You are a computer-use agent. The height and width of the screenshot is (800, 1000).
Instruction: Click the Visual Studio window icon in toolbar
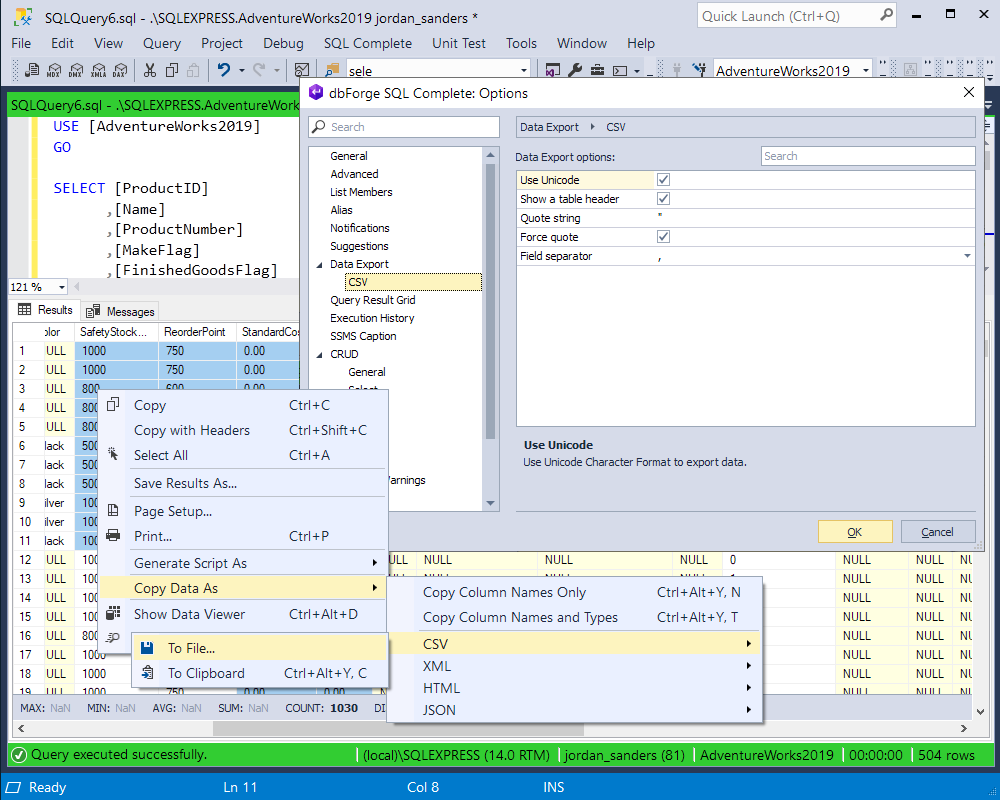coord(552,70)
